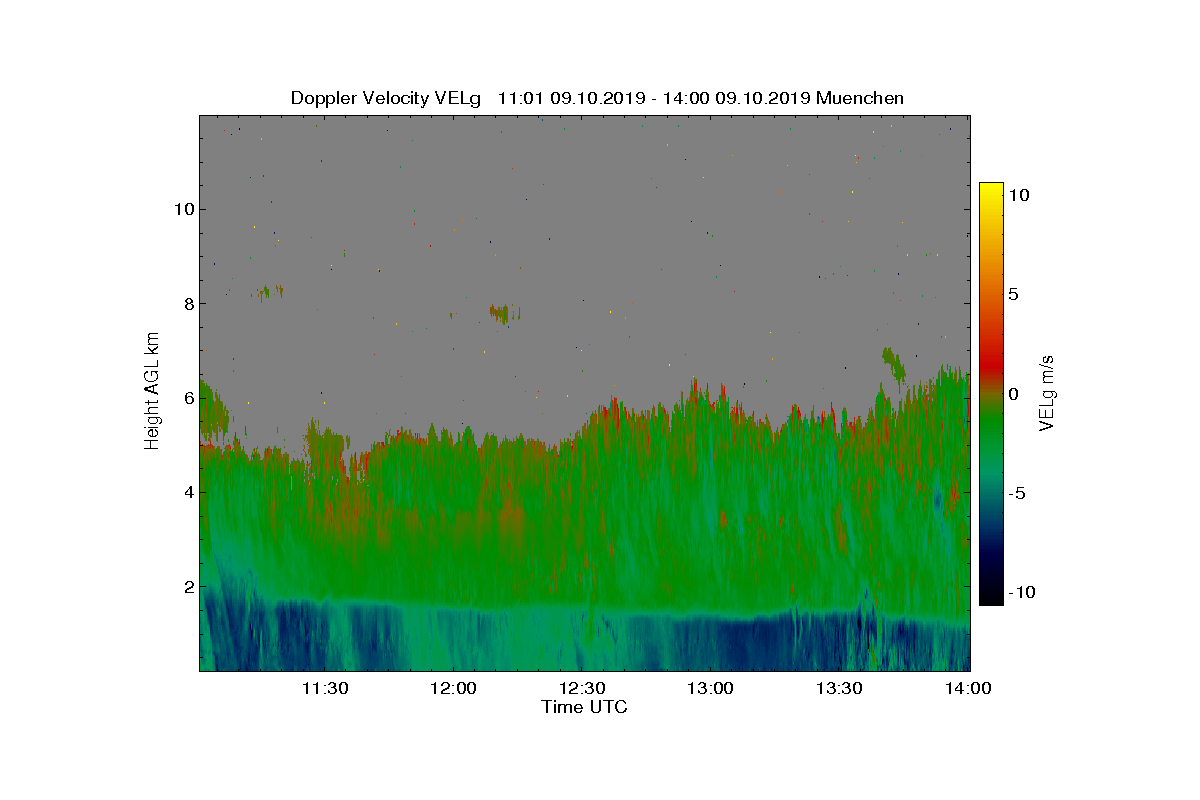Click the '11:30' time tick label
This screenshot has height=800, width=1200.
(325, 689)
